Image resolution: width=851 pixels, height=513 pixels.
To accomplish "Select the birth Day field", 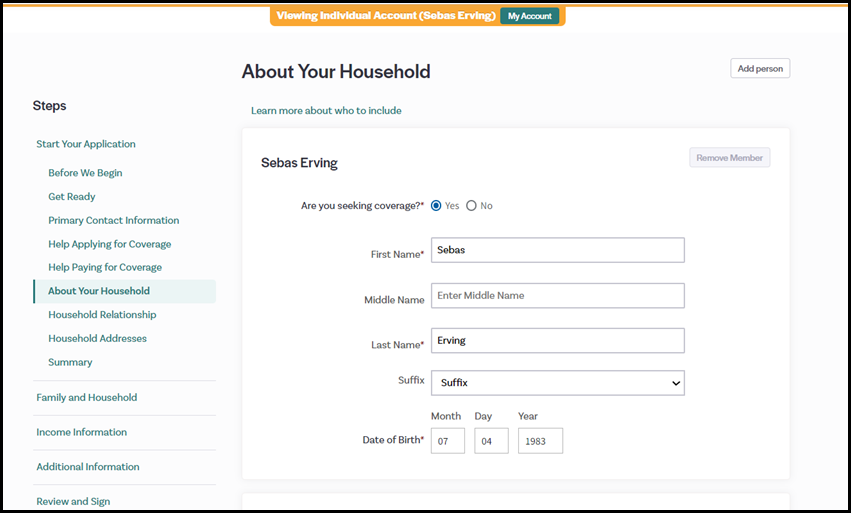I will coord(491,441).
